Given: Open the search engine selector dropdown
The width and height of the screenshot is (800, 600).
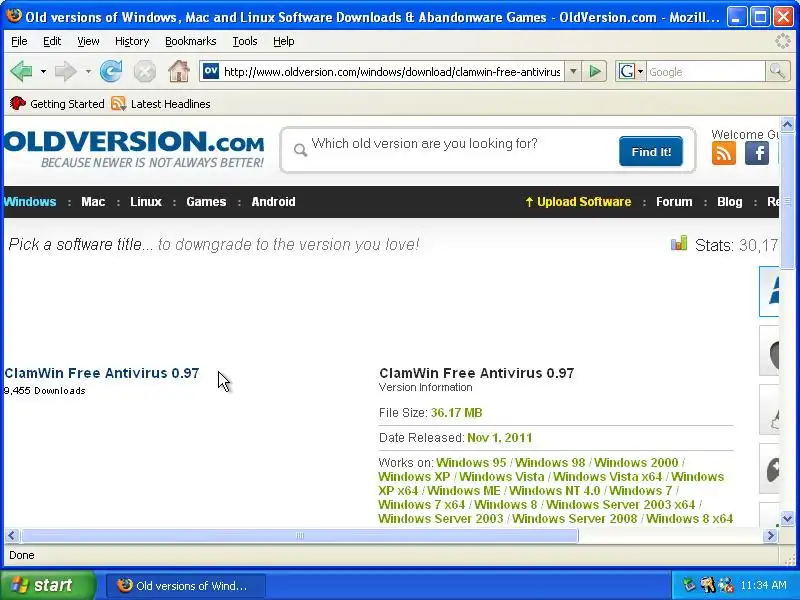Looking at the screenshot, I should pyautogui.click(x=640, y=71).
